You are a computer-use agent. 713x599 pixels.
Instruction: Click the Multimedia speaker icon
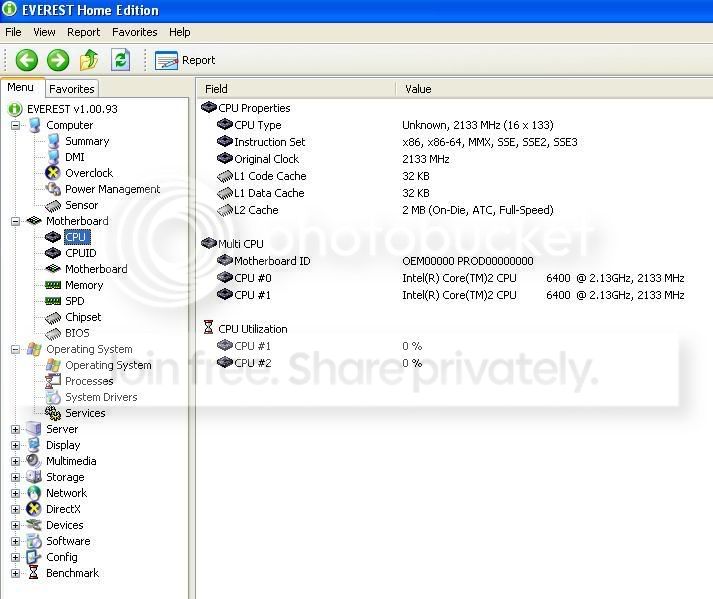click(34, 461)
